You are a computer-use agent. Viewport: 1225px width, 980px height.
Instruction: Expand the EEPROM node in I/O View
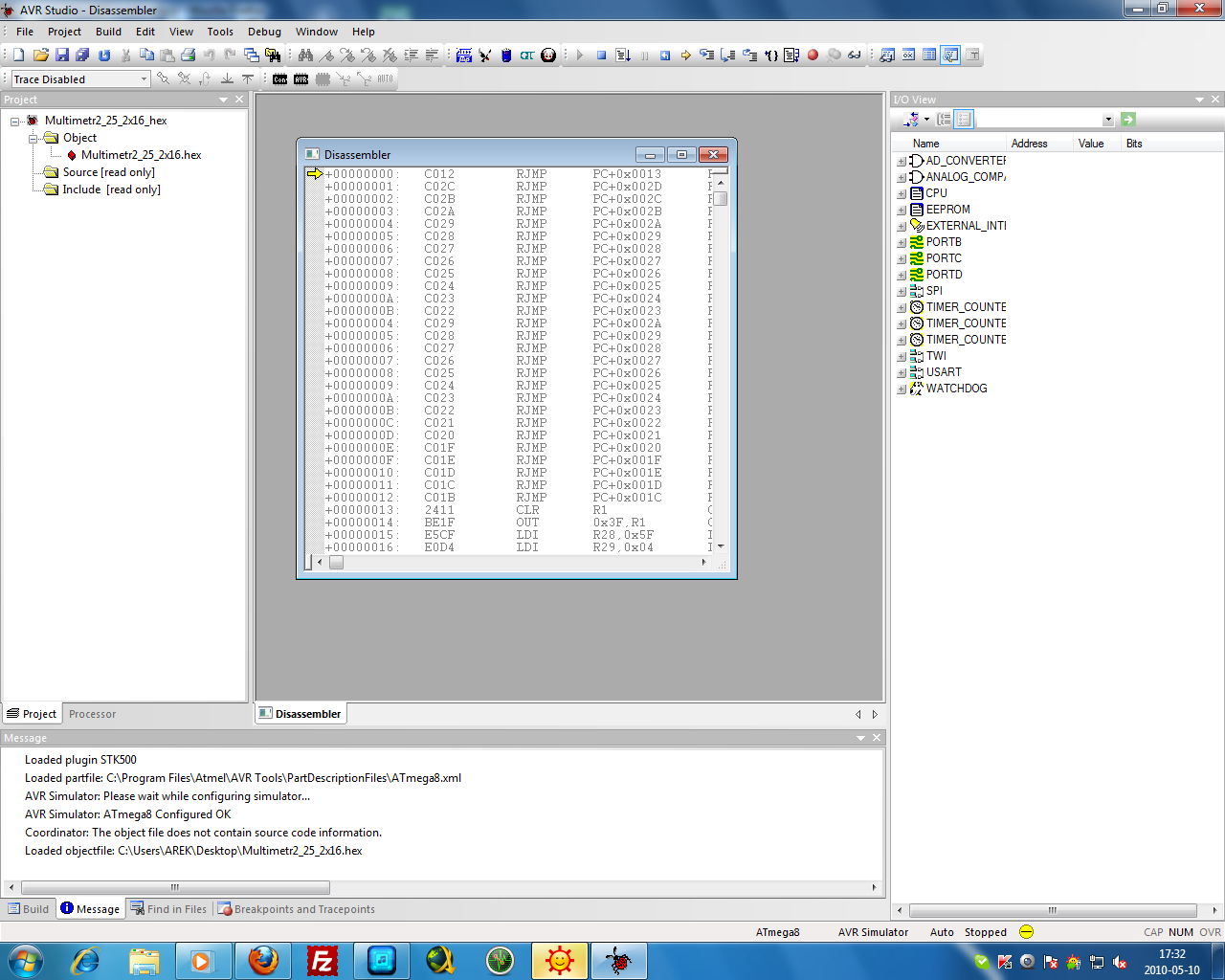[x=901, y=211]
